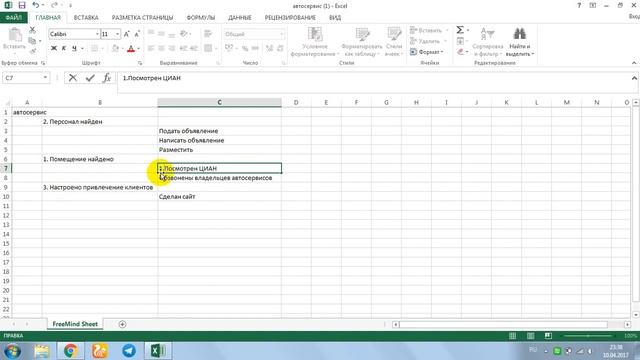The height and width of the screenshot is (360, 640).
Task: Open the font size 11 dropdown
Action: [x=118, y=34]
